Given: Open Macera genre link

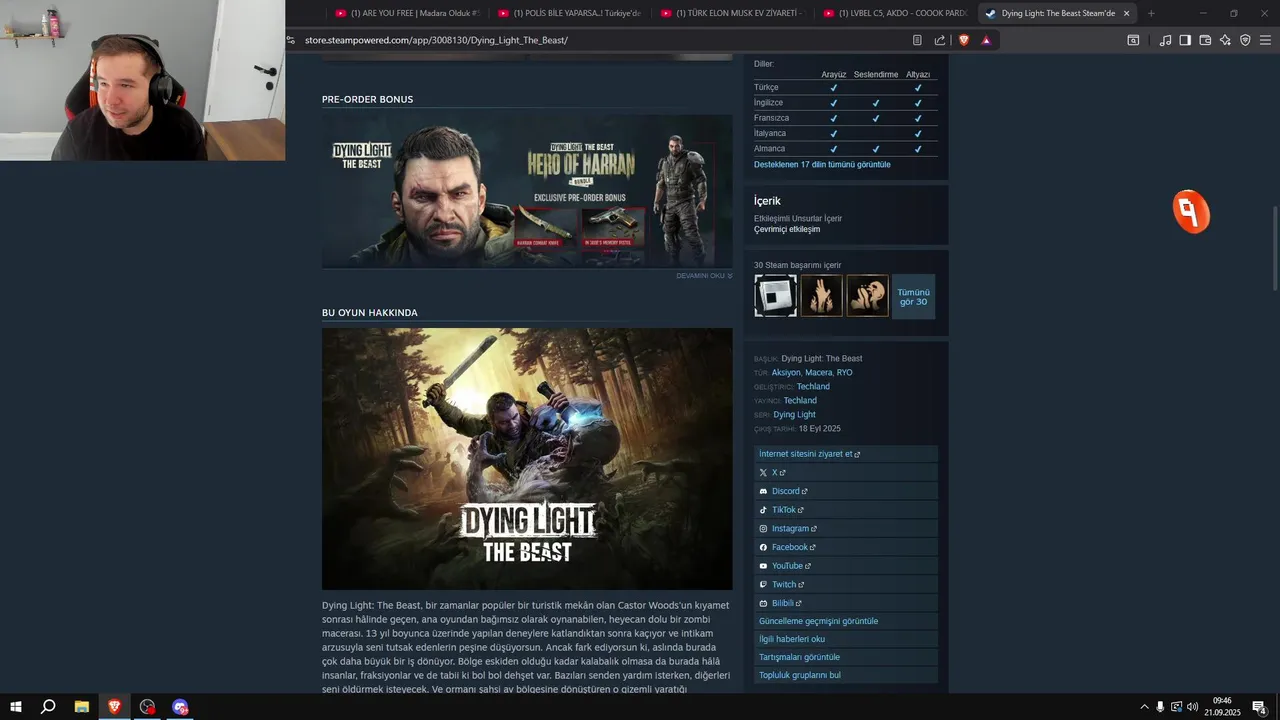Looking at the screenshot, I should tap(819, 372).
